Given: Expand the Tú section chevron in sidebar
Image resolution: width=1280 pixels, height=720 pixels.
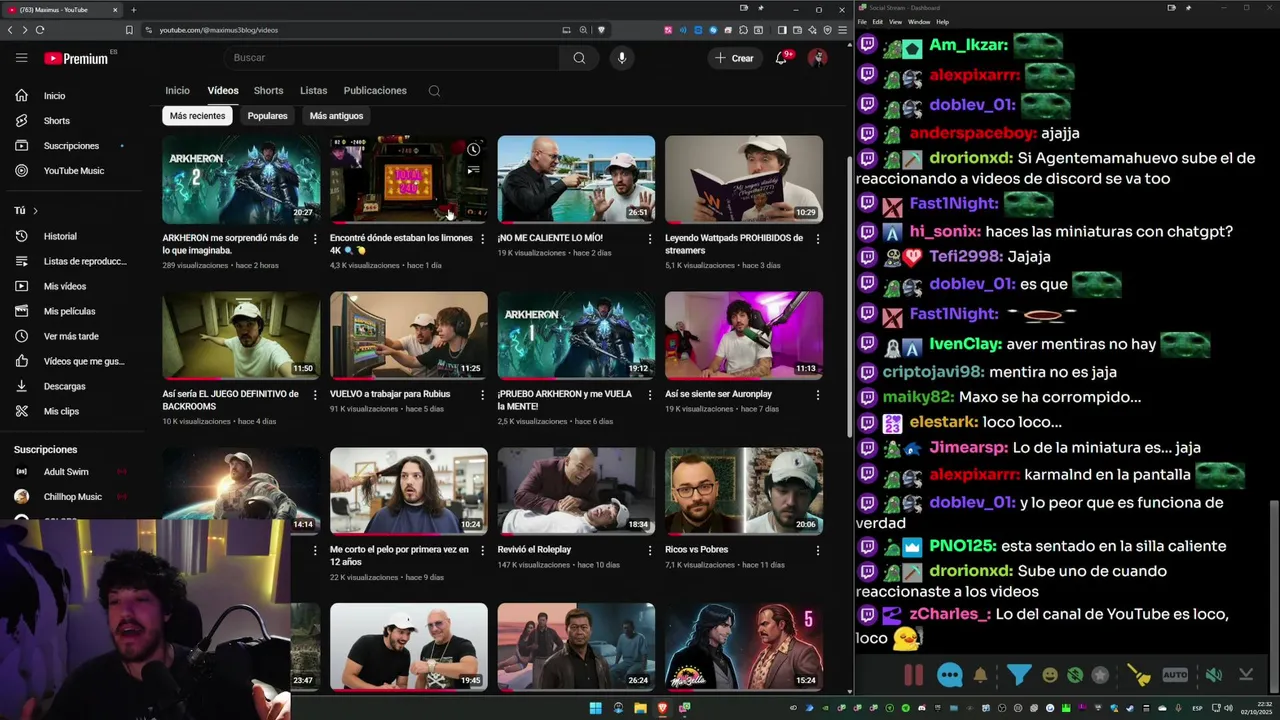Looking at the screenshot, I should click(35, 211).
